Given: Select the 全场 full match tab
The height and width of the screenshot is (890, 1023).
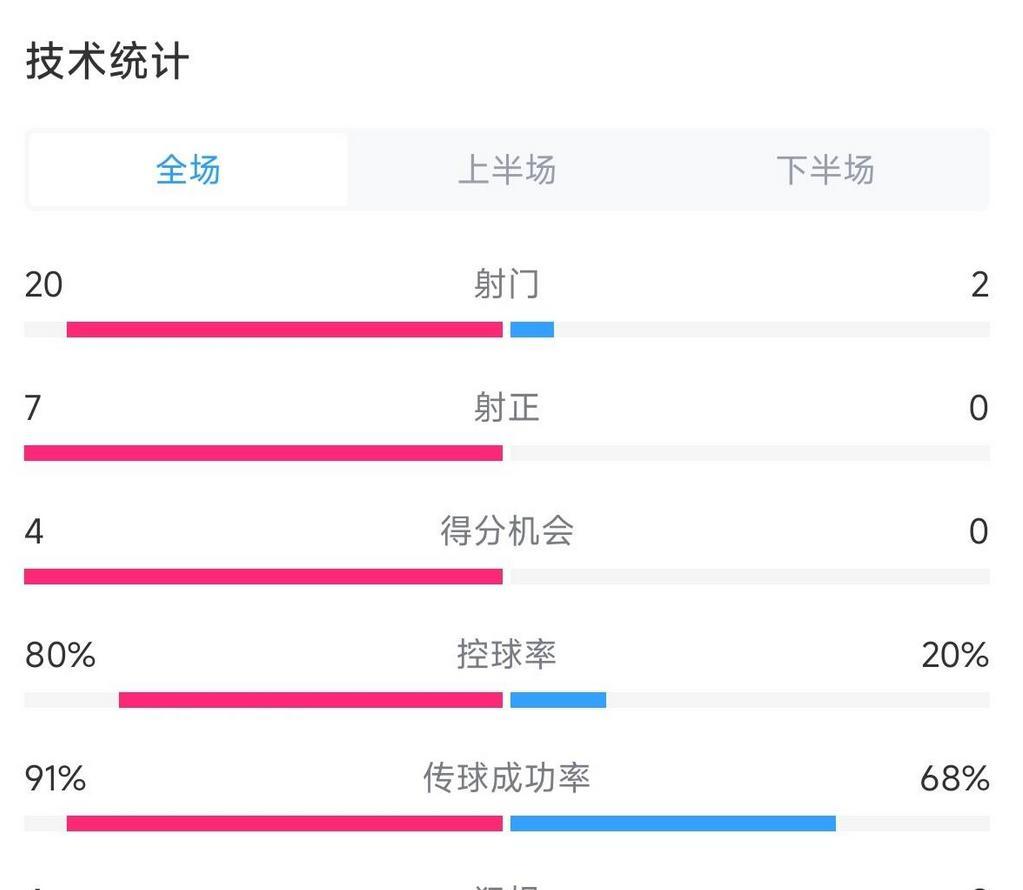Looking at the screenshot, I should [188, 170].
